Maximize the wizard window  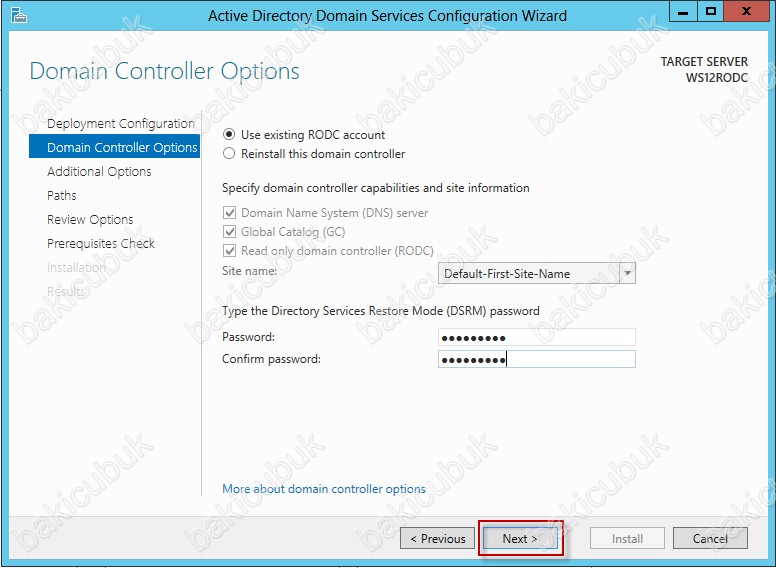coord(711,11)
